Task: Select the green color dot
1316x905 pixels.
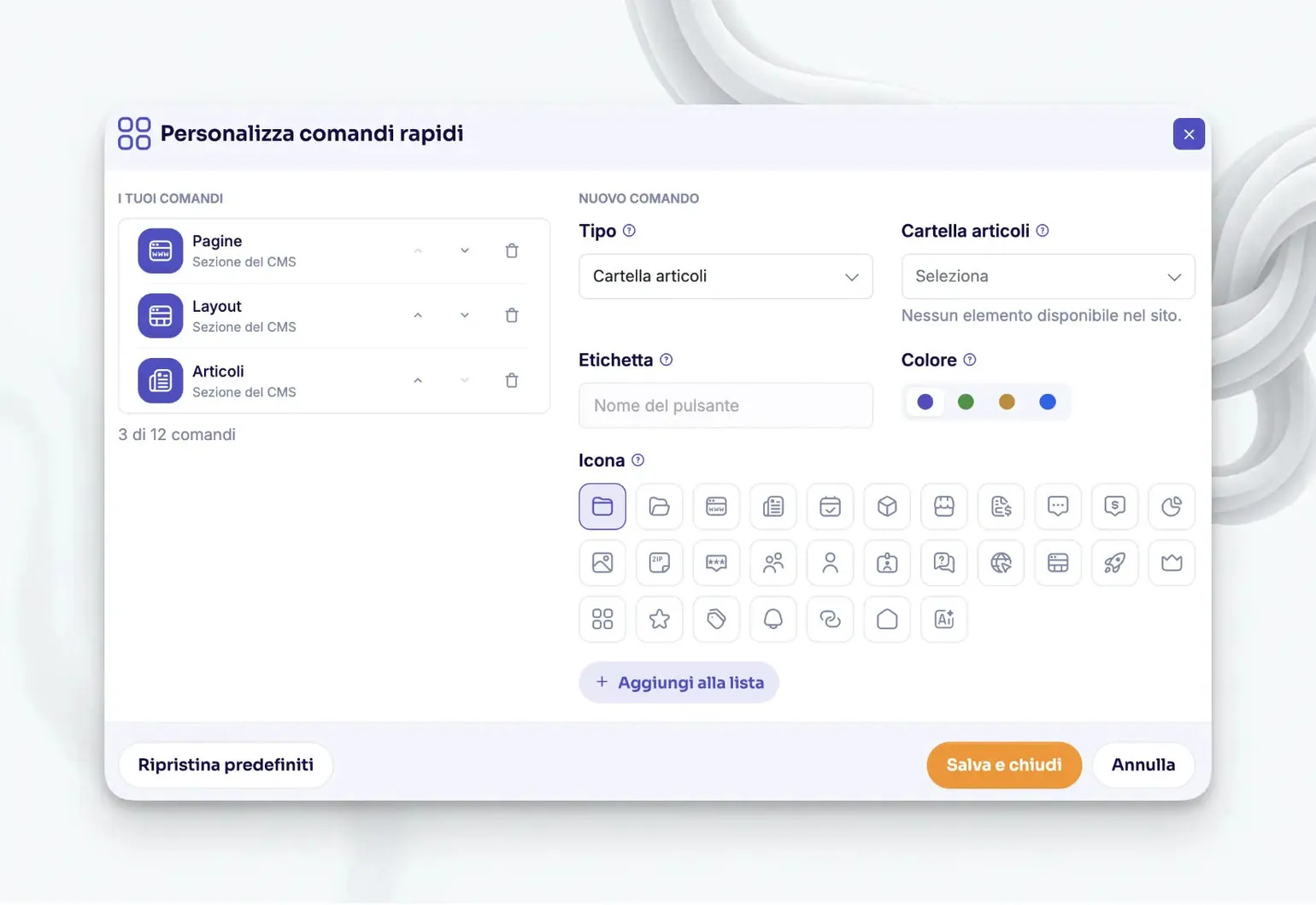Action: pos(966,402)
